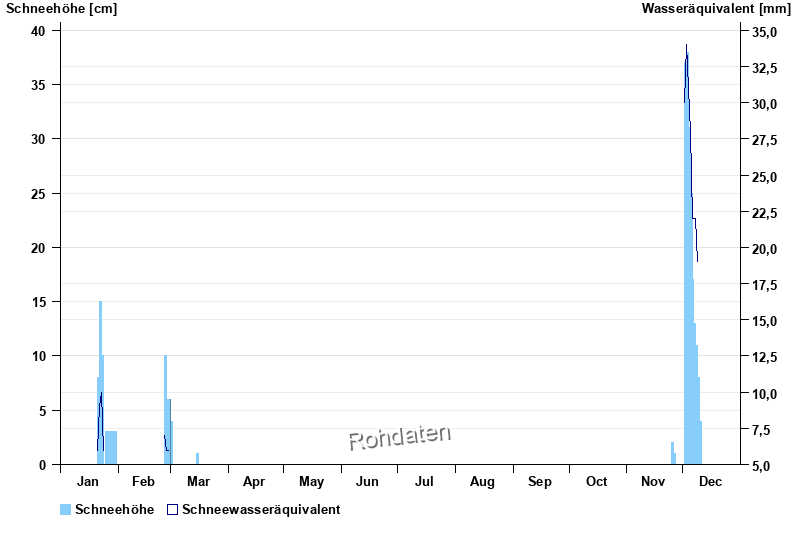Click the 35,0 tick on right axis
800x550 pixels.
(765, 32)
